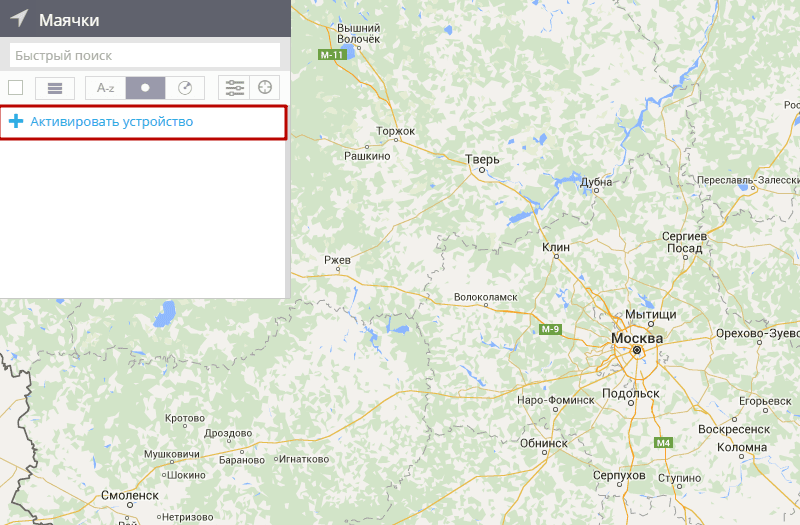Viewport: 800px width, 525px height.
Task: Focus the Быстрый поиск search field
Action: pyautogui.click(x=145, y=55)
